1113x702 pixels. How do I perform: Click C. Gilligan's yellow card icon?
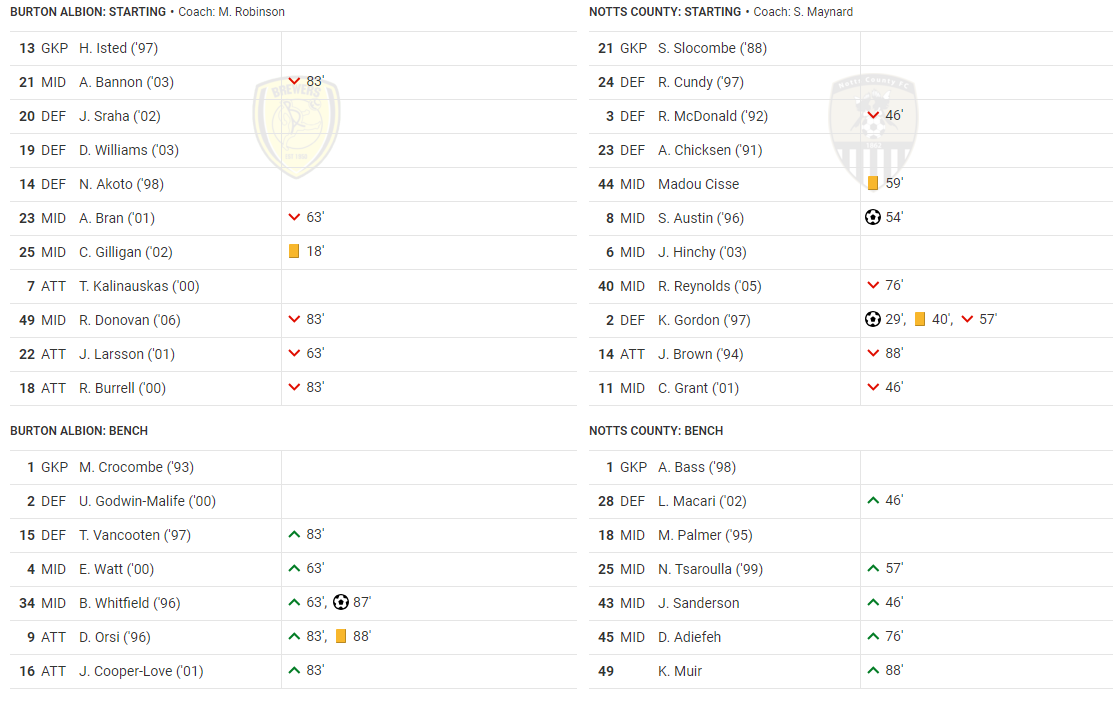[x=294, y=251]
